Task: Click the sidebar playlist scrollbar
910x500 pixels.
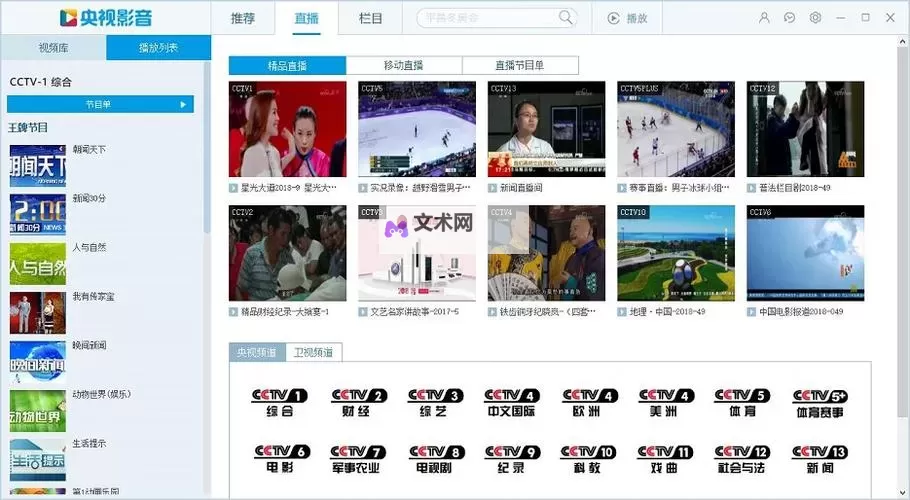Action: [207, 148]
